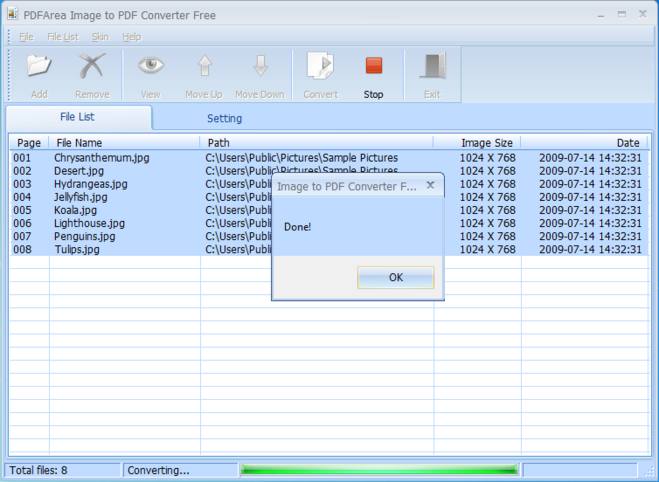Open the Help menu
Screen dimensions: 659x482
coord(132,37)
